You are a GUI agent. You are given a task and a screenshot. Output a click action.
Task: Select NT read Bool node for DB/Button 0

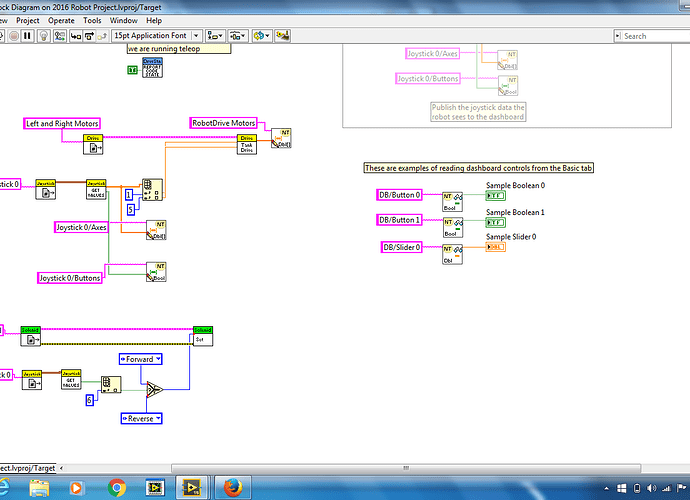(x=452, y=202)
